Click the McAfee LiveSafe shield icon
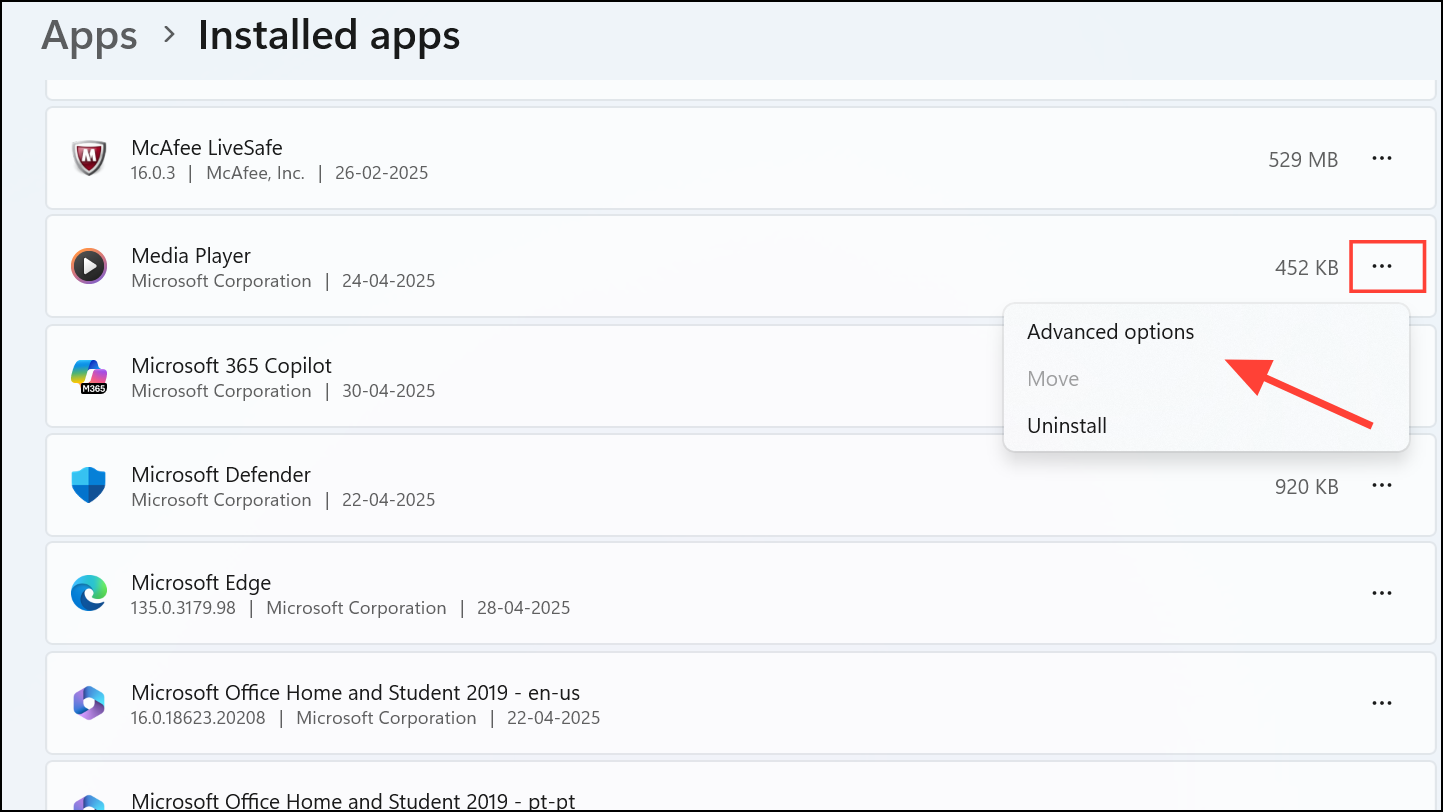This screenshot has height=812, width=1443. coord(89,158)
